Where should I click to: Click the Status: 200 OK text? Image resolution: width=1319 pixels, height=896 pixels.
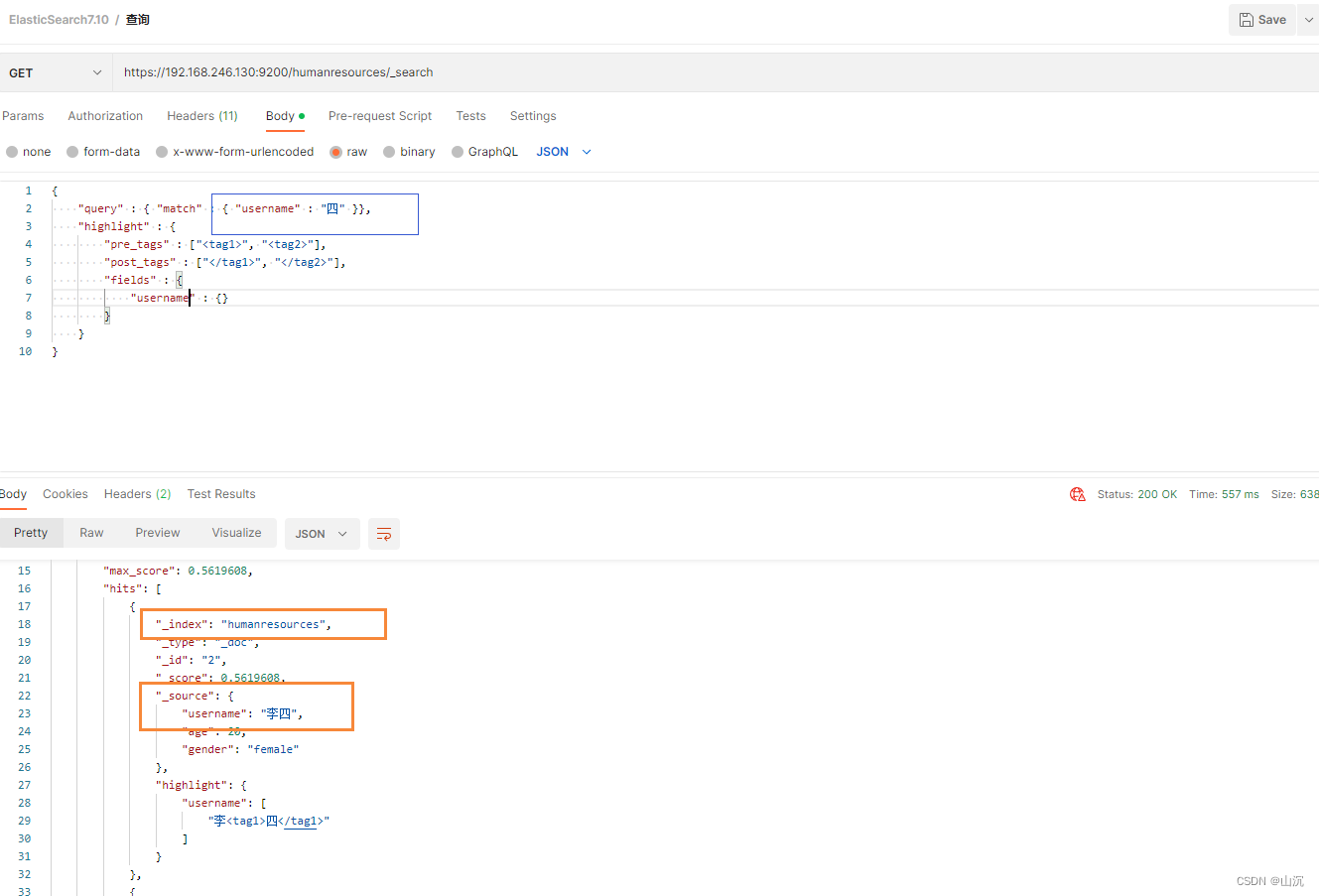tap(1137, 494)
